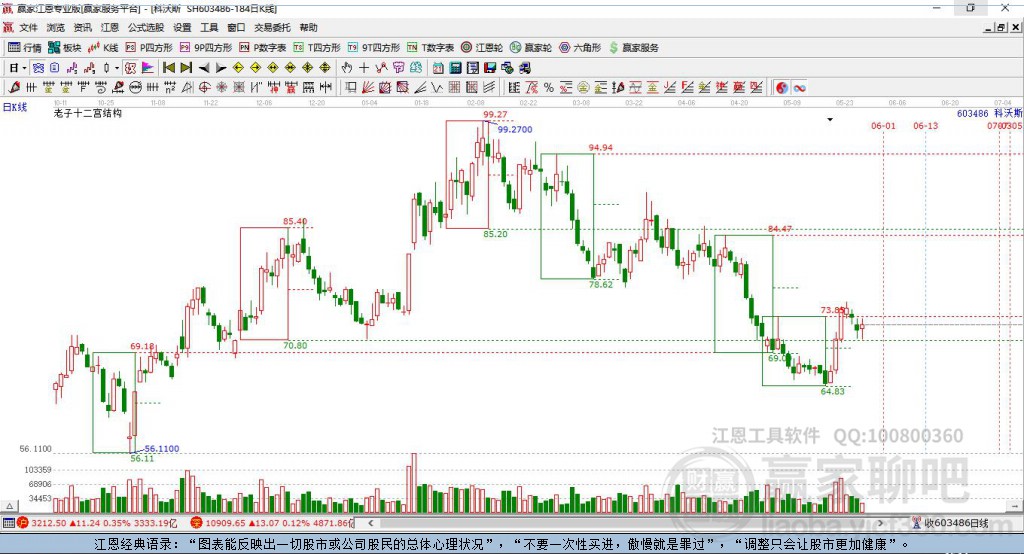Click the first yellow diamond arrow icon

click(x=238, y=67)
